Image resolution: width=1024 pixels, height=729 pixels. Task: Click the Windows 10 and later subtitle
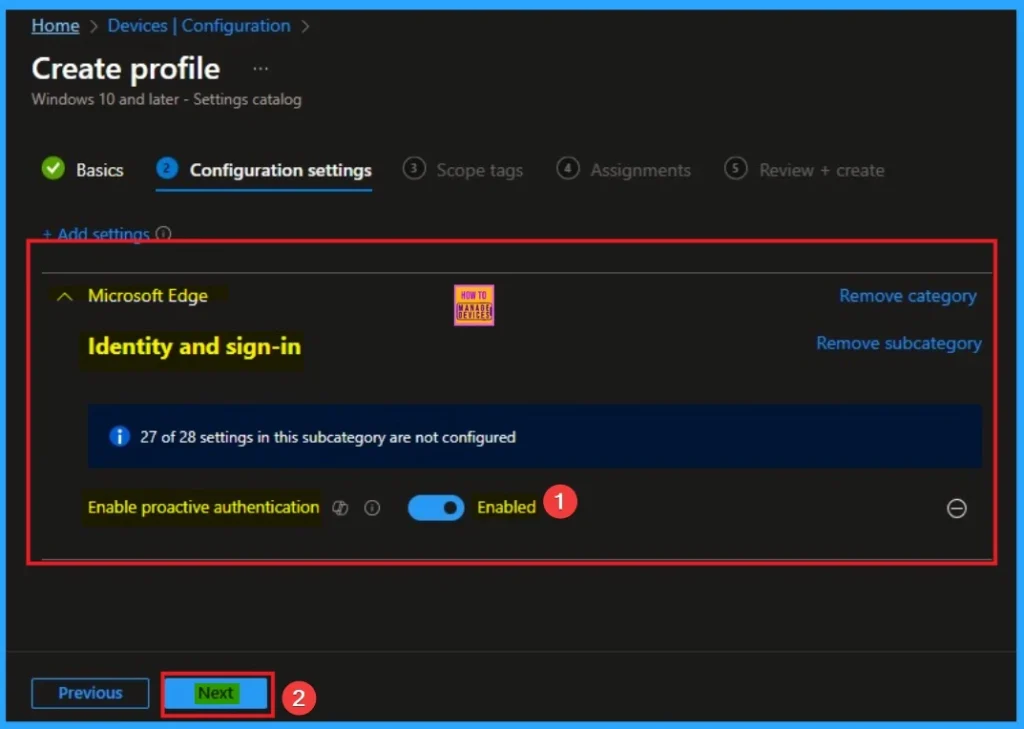167,99
